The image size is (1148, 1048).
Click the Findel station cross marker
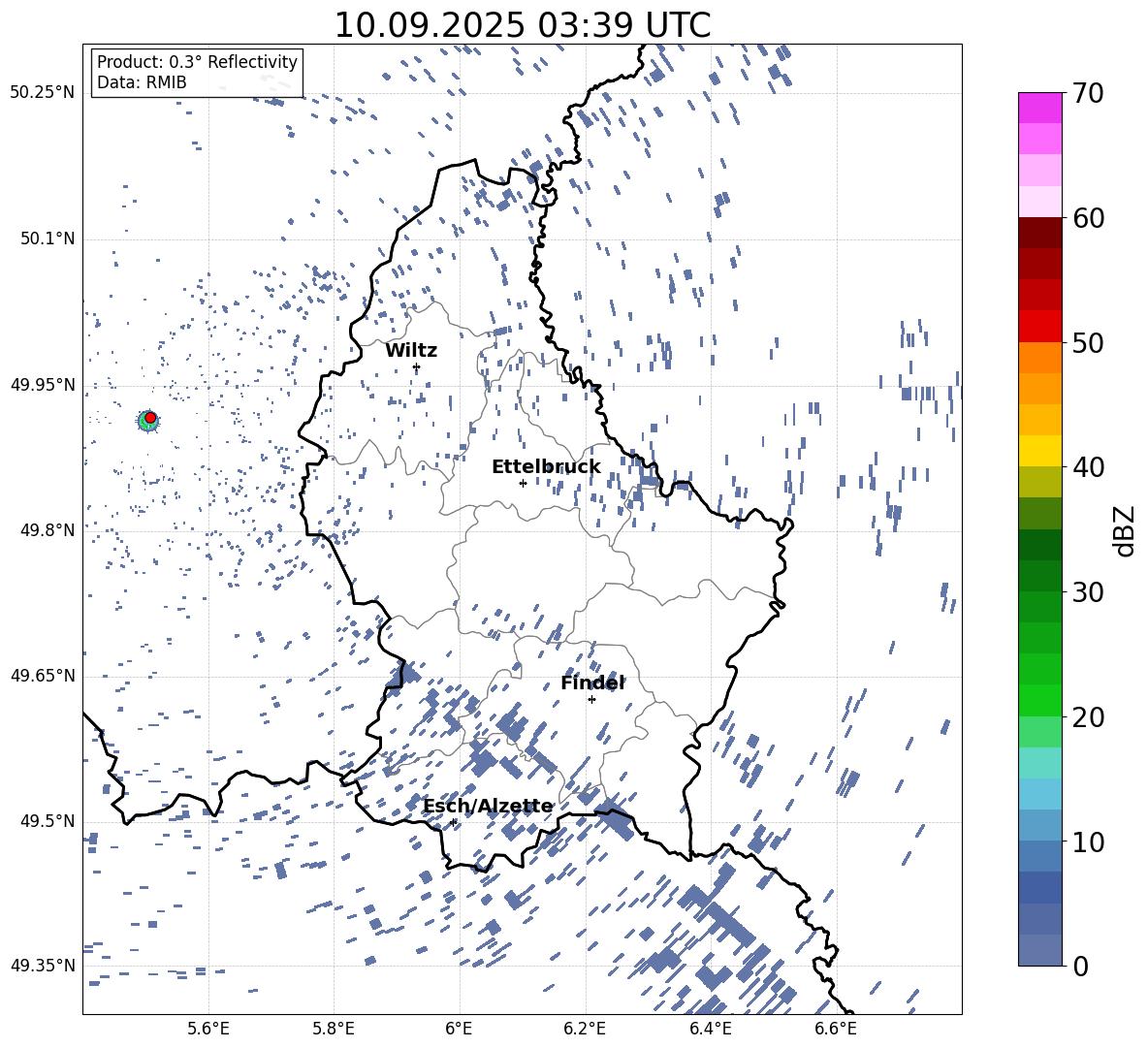pyautogui.click(x=591, y=700)
